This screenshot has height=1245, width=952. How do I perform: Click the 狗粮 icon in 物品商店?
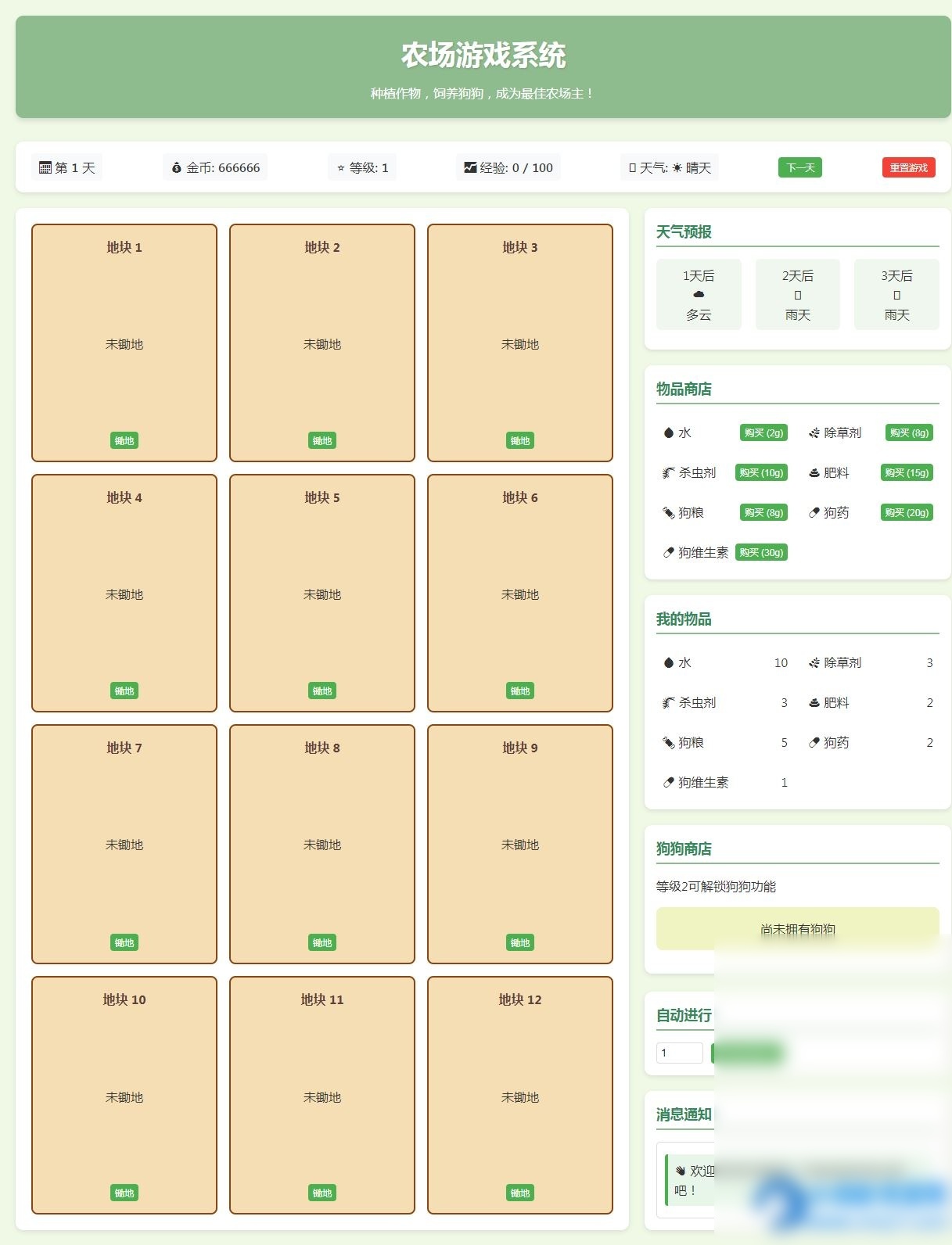tap(669, 512)
